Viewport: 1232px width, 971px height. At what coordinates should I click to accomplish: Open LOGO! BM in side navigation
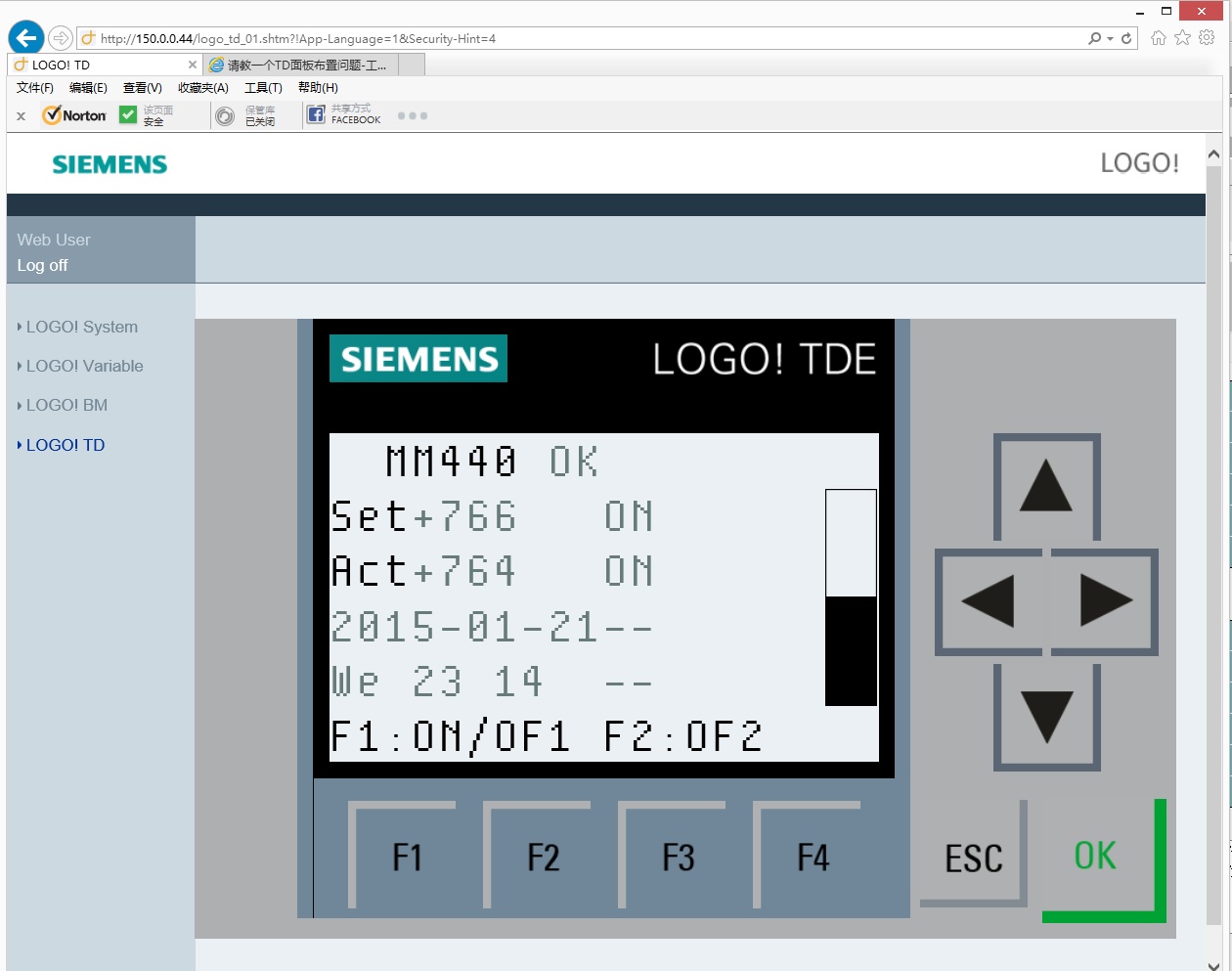point(66,405)
